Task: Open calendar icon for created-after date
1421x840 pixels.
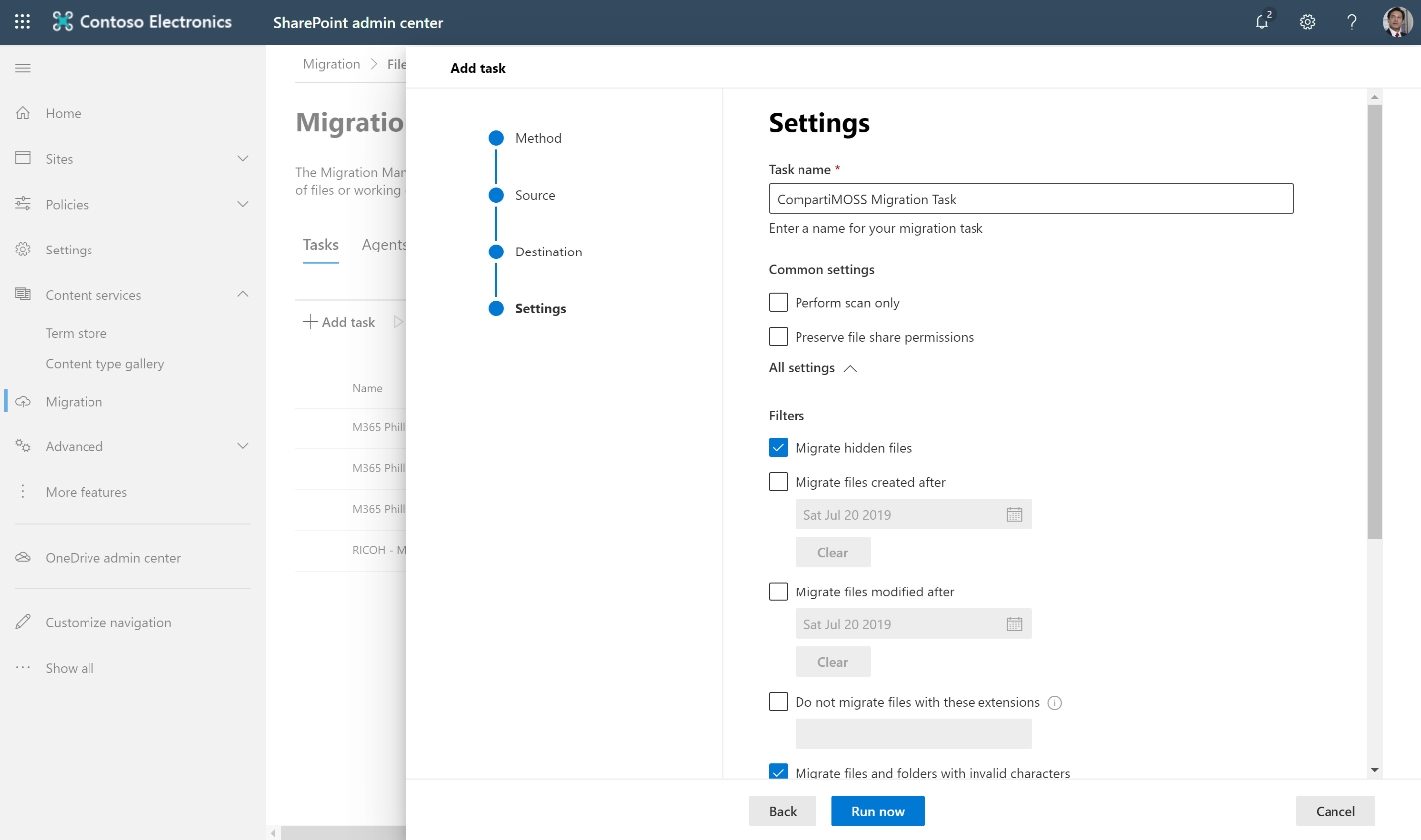Action: point(1014,515)
